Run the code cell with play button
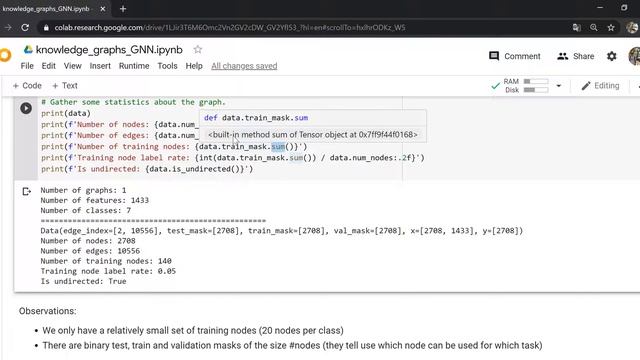This screenshot has width=640, height=360. pos(26,108)
